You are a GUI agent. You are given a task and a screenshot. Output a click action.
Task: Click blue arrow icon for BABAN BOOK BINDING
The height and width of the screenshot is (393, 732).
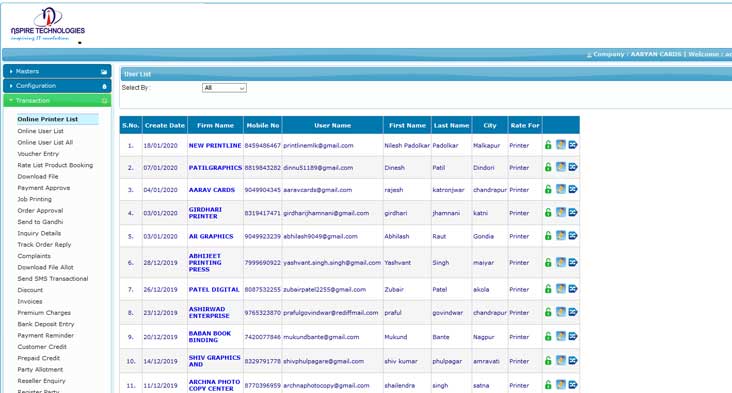coord(573,337)
